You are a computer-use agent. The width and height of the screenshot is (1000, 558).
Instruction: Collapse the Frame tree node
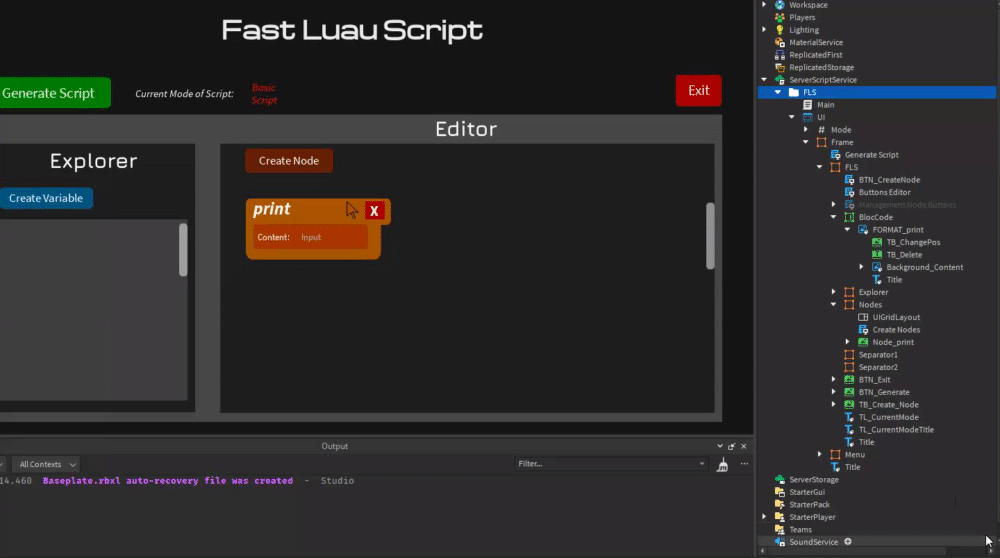(x=806, y=142)
